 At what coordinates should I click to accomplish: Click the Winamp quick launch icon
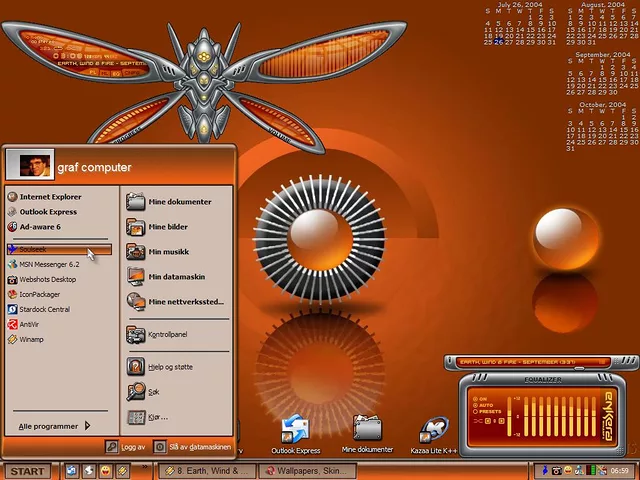123,471
